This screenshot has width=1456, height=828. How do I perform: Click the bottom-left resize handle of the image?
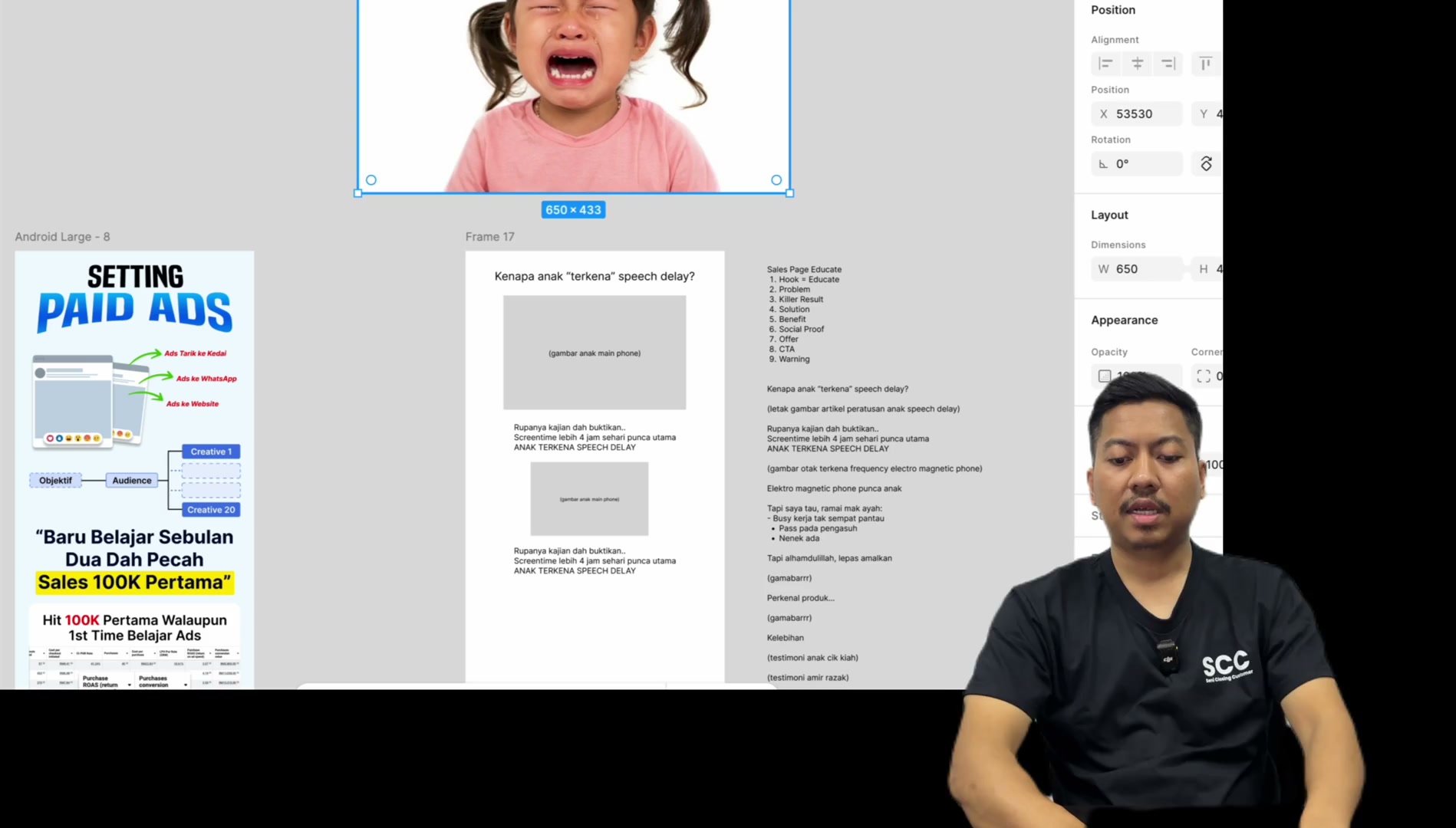click(x=357, y=193)
